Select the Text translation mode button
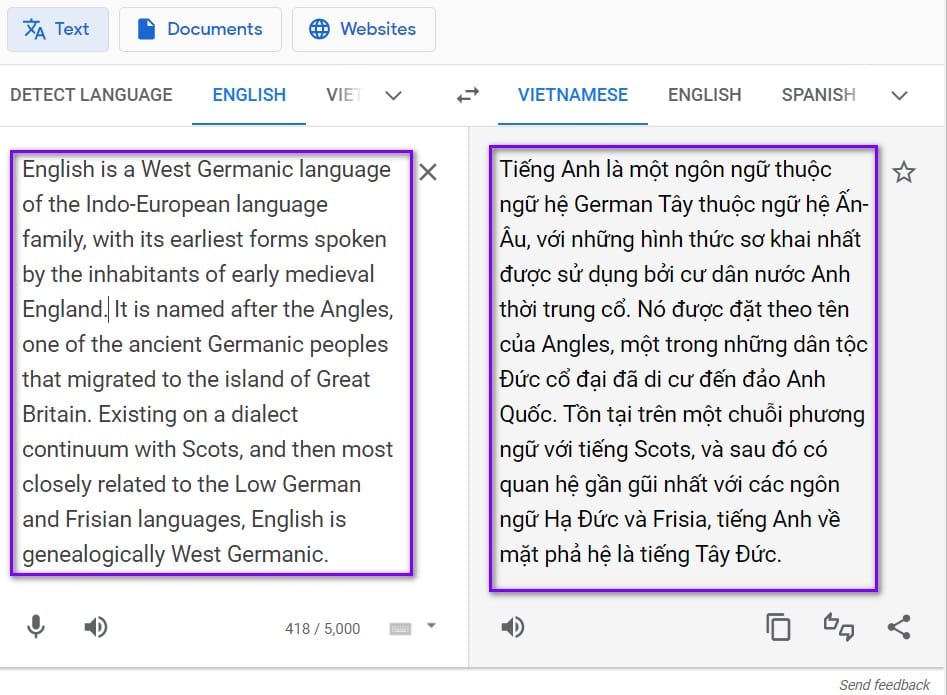 58,29
